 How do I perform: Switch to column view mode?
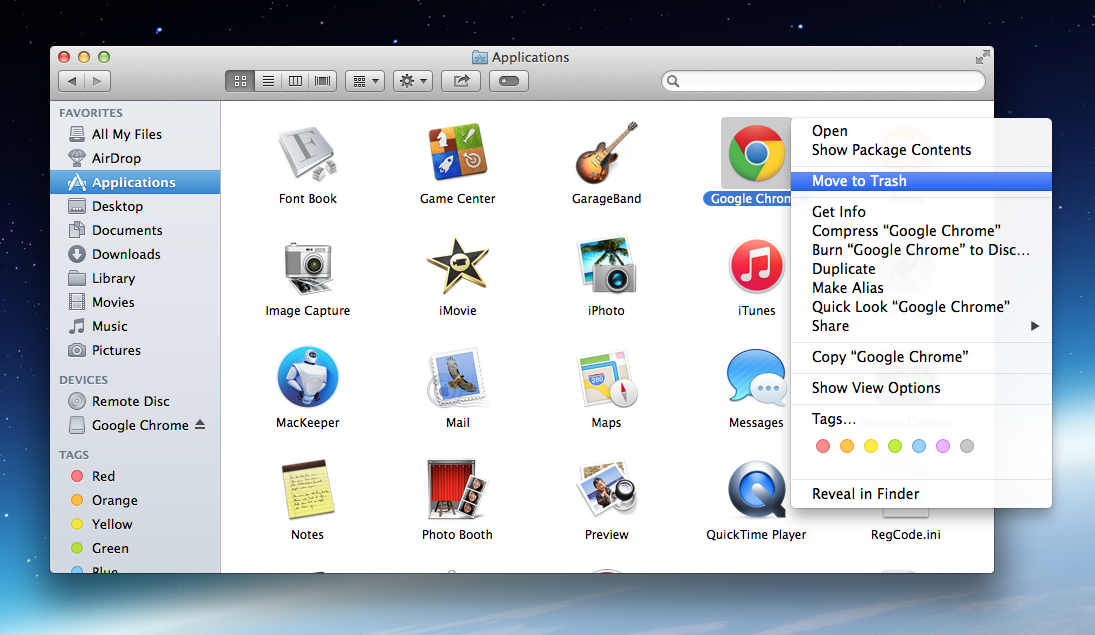pyautogui.click(x=295, y=81)
